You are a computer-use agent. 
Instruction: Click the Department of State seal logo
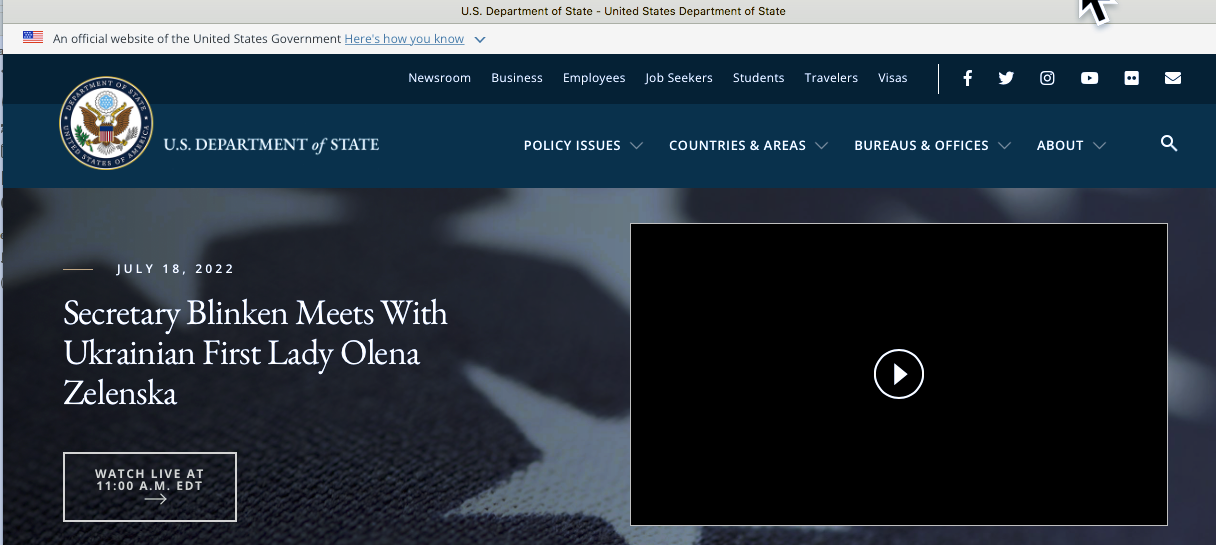coord(106,125)
